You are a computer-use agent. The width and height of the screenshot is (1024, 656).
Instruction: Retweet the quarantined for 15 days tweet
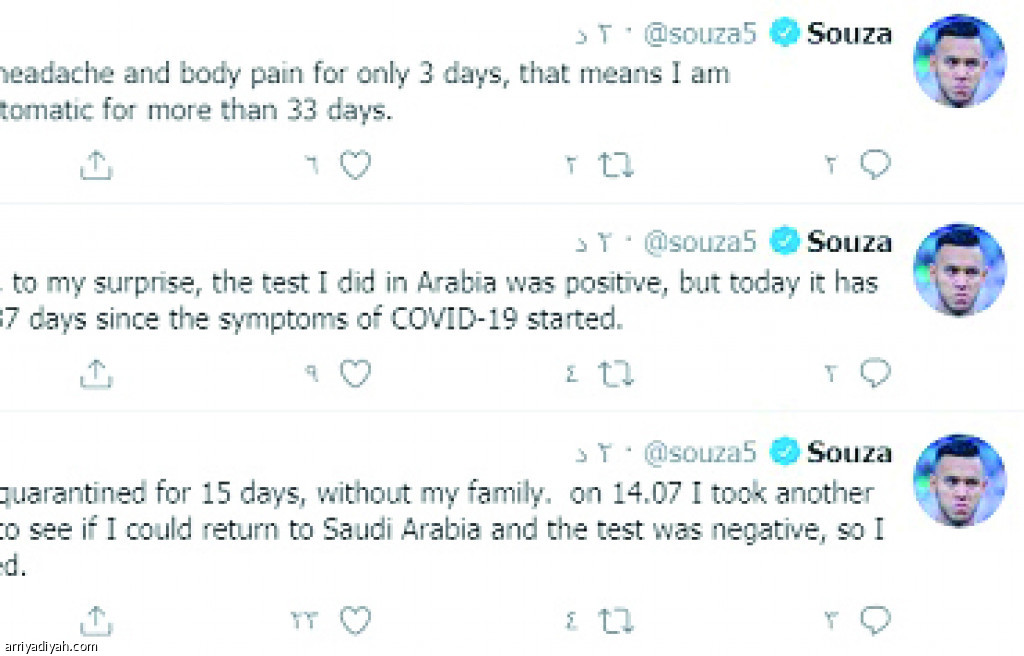coord(616,621)
